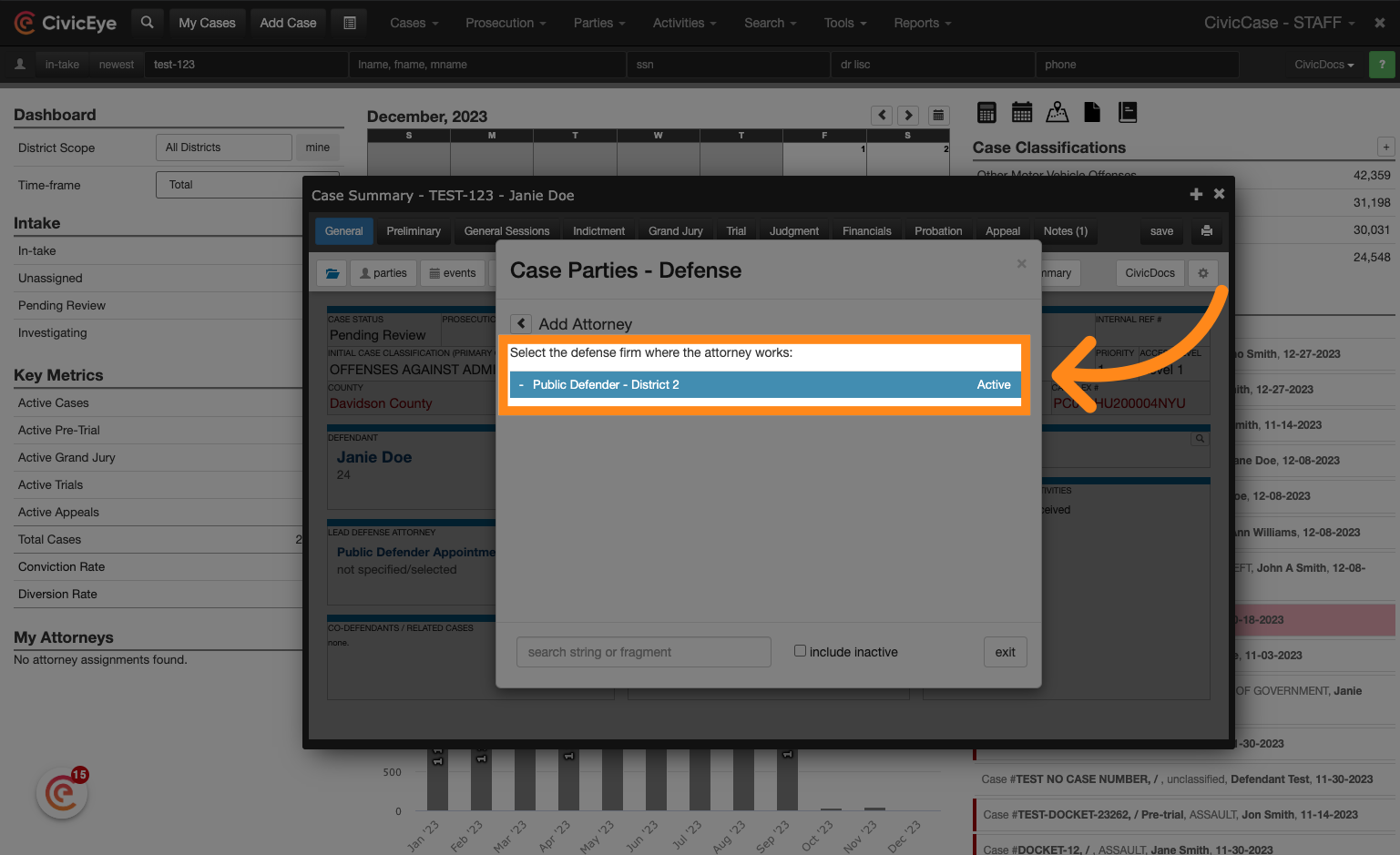Close the Case Summary window
Image resolution: width=1400 pixels, height=855 pixels.
click(x=1219, y=194)
